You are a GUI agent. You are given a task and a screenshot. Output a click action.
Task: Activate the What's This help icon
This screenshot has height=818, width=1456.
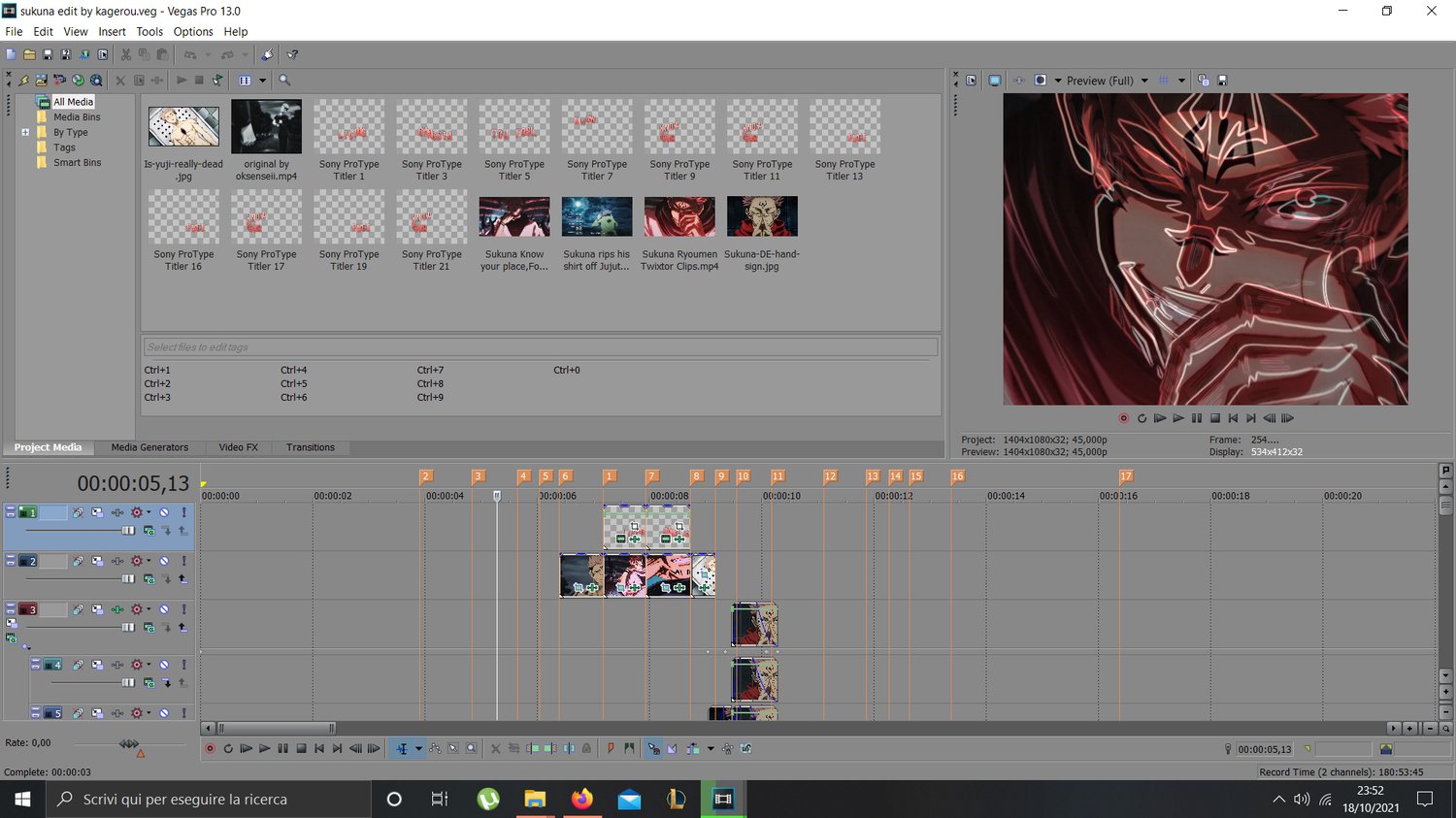292,54
